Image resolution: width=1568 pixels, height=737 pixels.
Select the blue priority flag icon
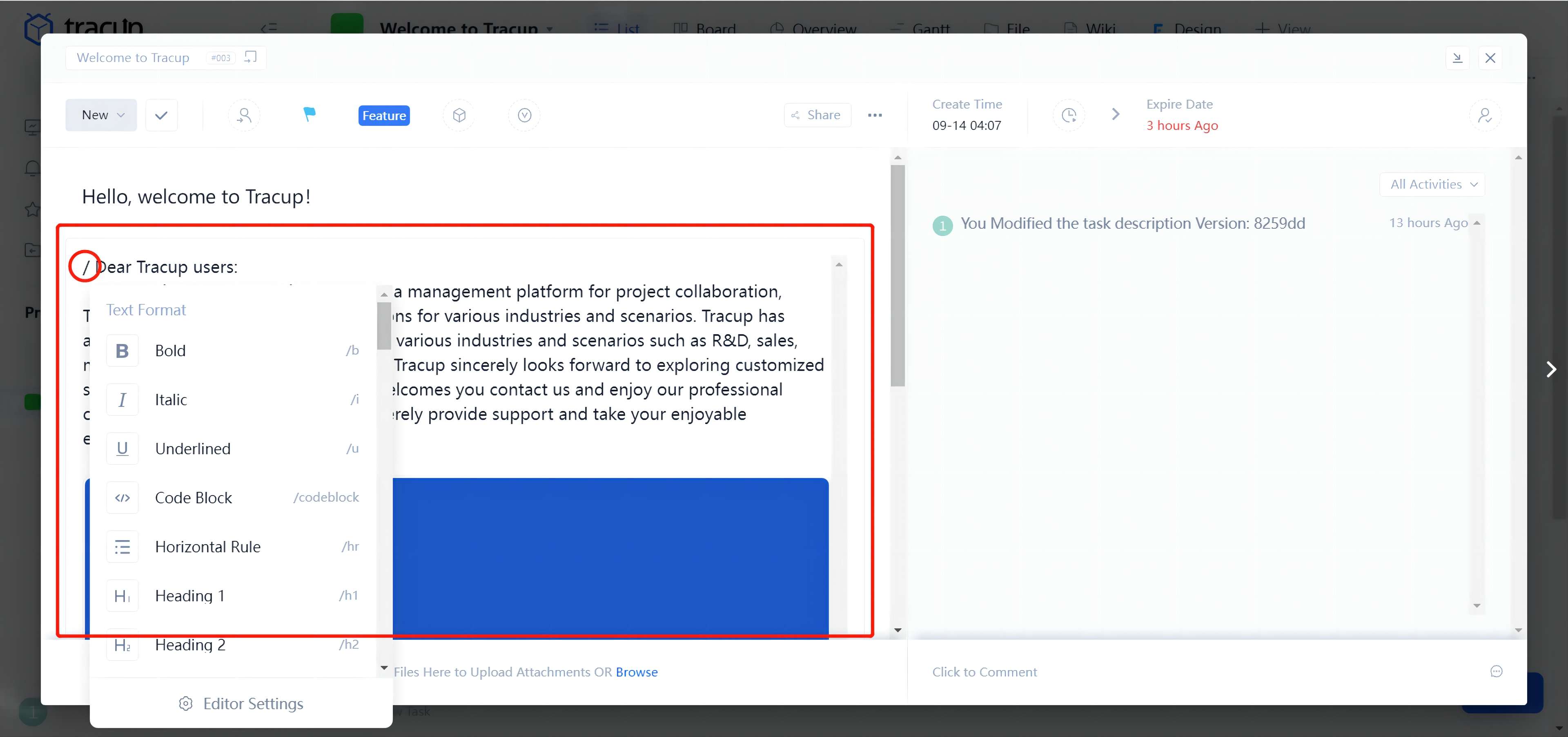(x=309, y=114)
